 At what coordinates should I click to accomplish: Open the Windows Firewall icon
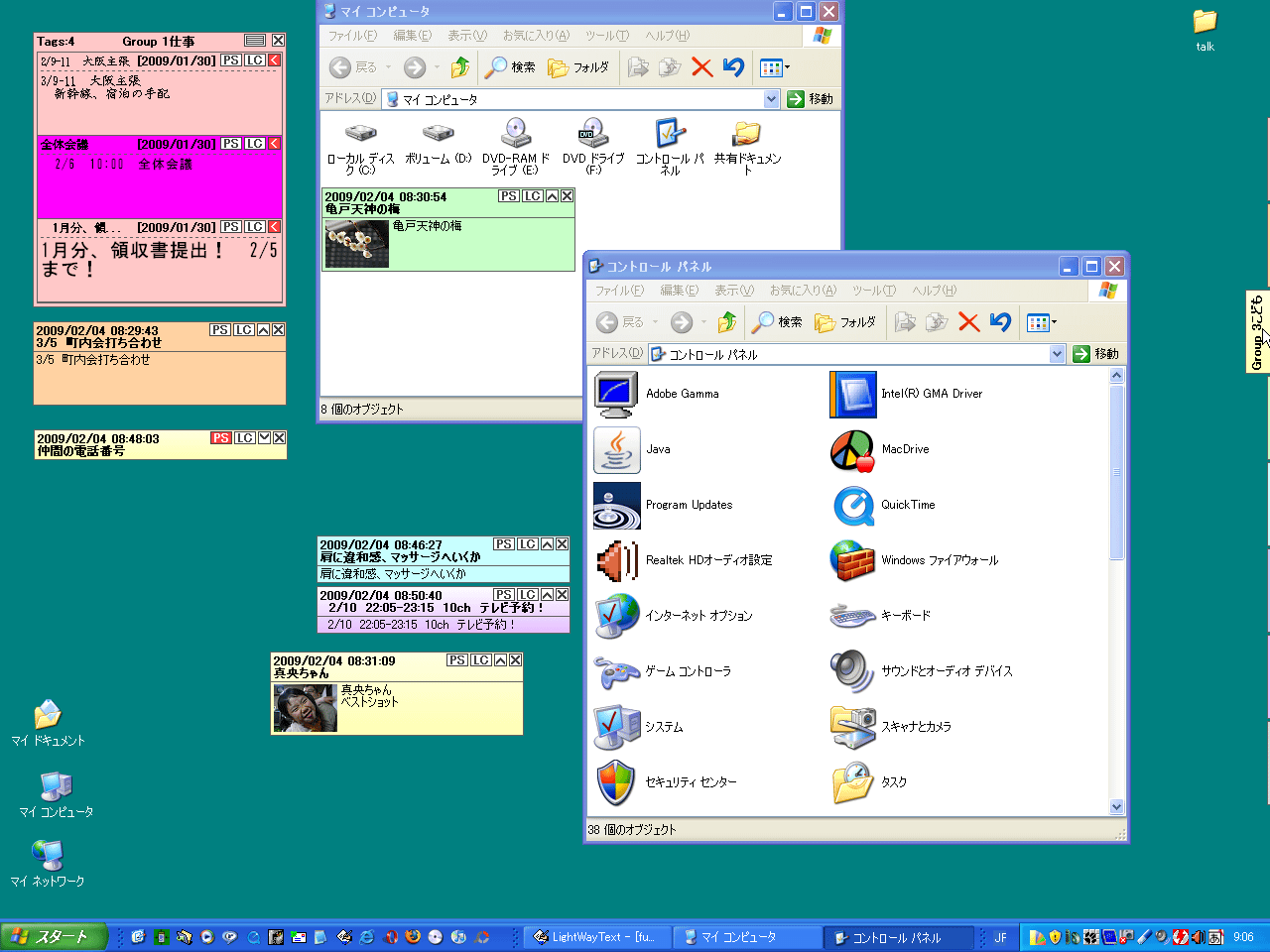[x=852, y=560]
